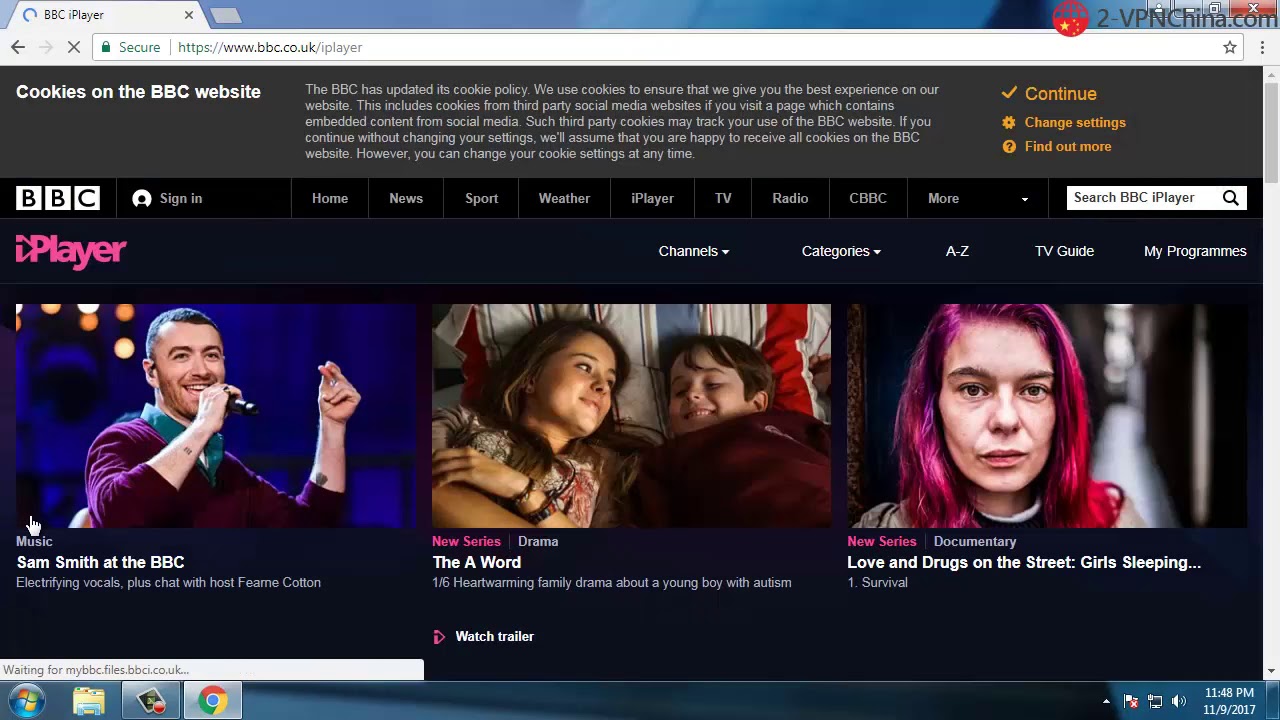Open the CBBC section

coord(868,198)
